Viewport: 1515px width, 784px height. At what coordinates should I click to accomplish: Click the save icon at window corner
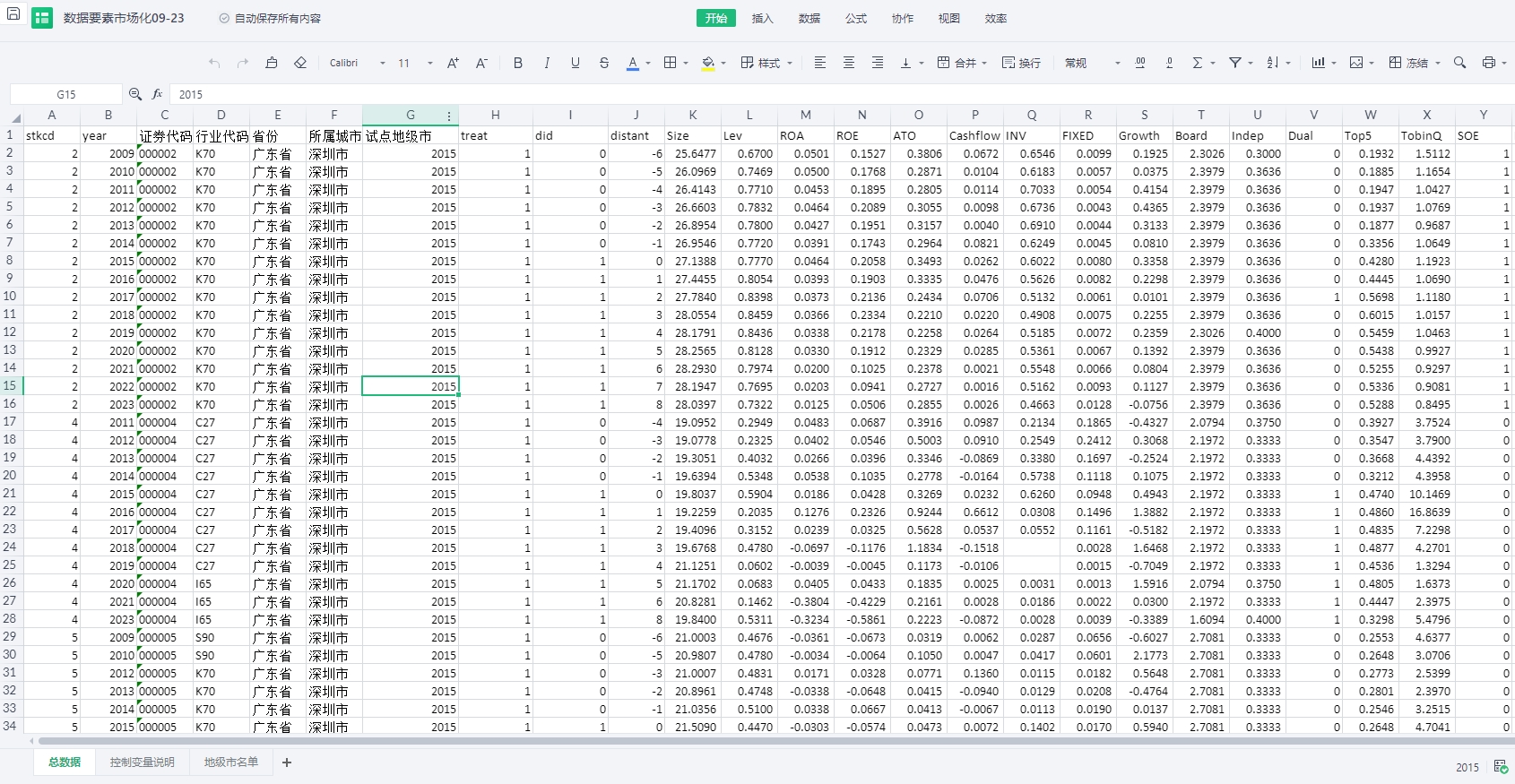[13, 14]
